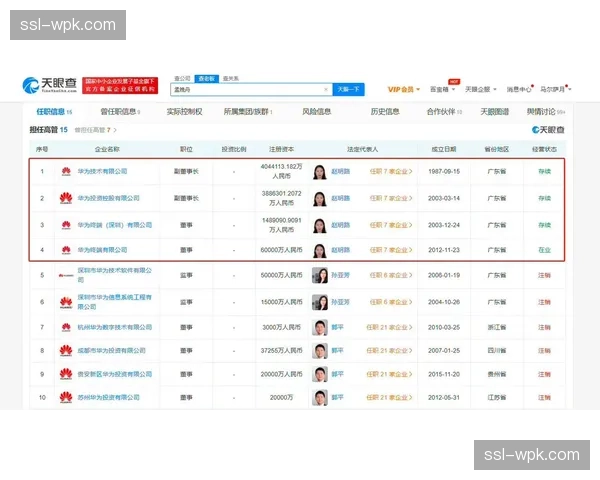Open the 天眼企服 dropdown menu
Image resolution: width=600 pixels, height=480 pixels.
click(x=481, y=89)
